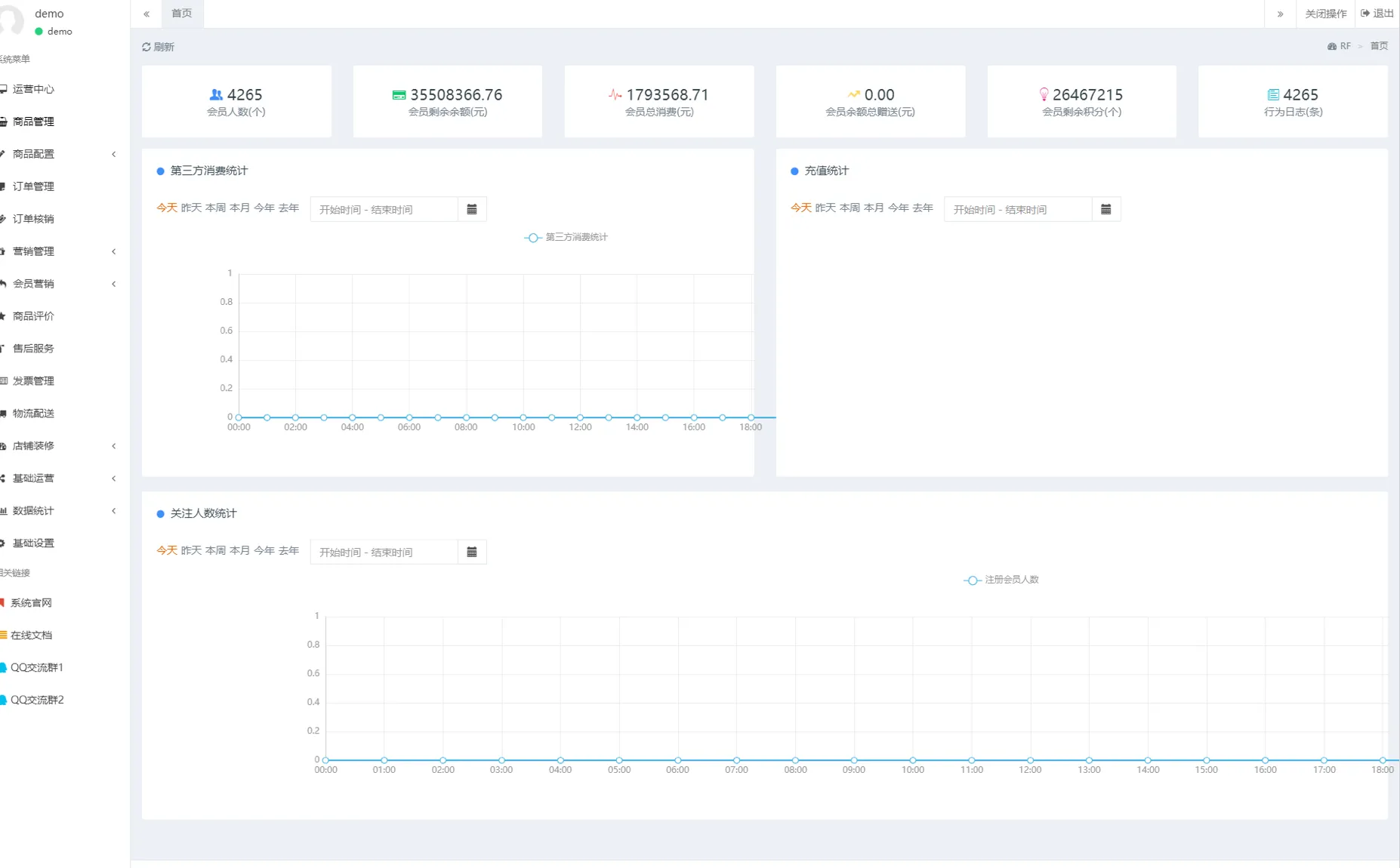The width and height of the screenshot is (1400, 868).
Task: Open the QQ交流群1 link
Action: (x=36, y=668)
